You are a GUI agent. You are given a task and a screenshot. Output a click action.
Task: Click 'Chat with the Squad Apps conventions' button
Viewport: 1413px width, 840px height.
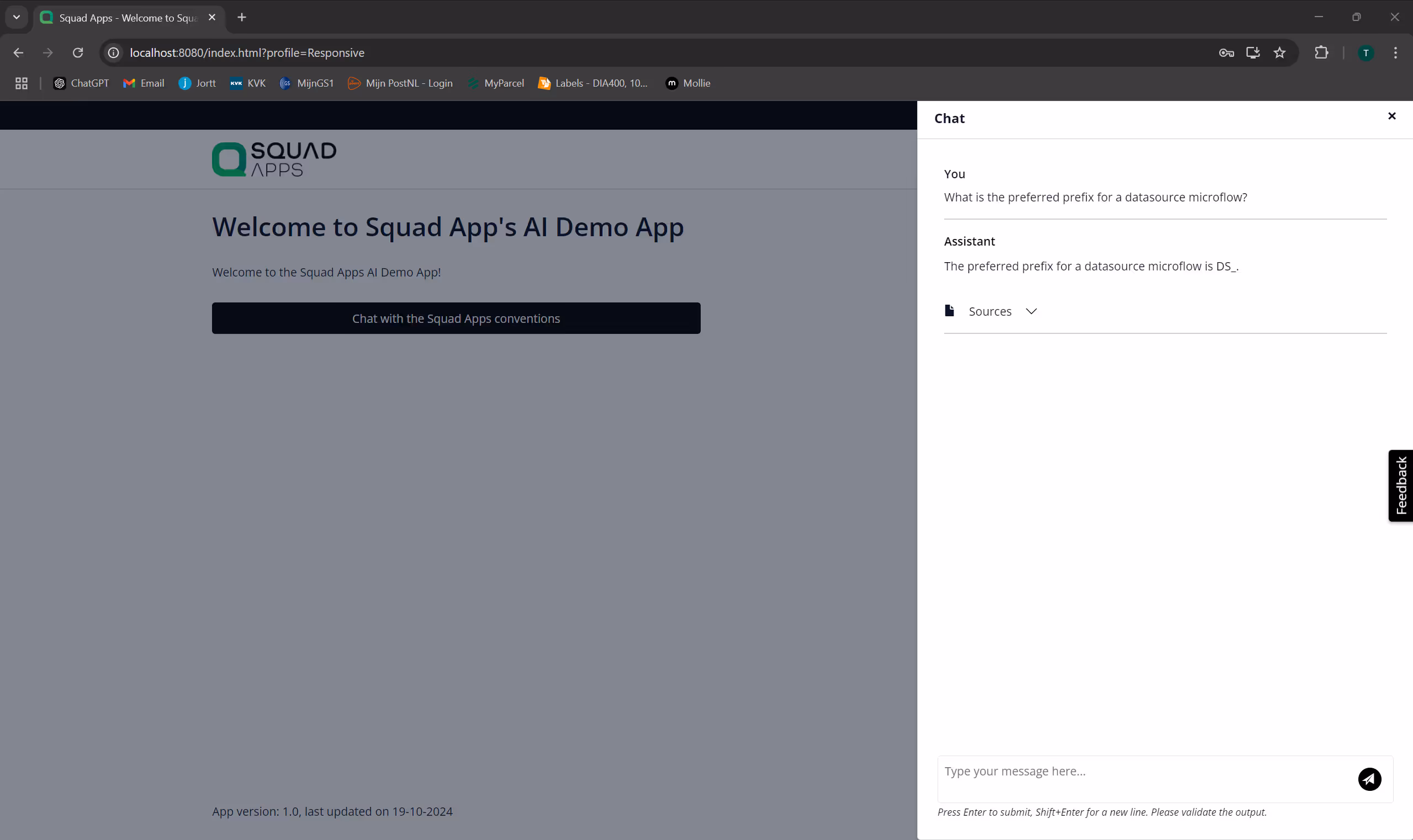click(456, 318)
